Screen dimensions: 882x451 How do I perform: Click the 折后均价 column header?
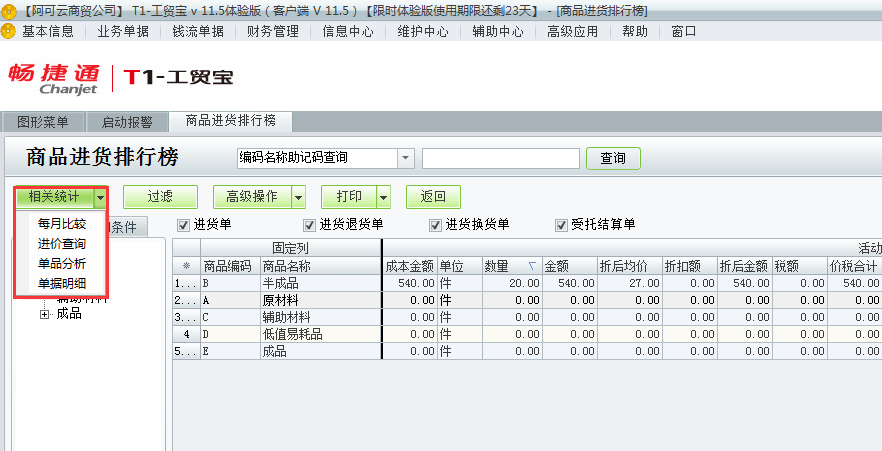629,267
